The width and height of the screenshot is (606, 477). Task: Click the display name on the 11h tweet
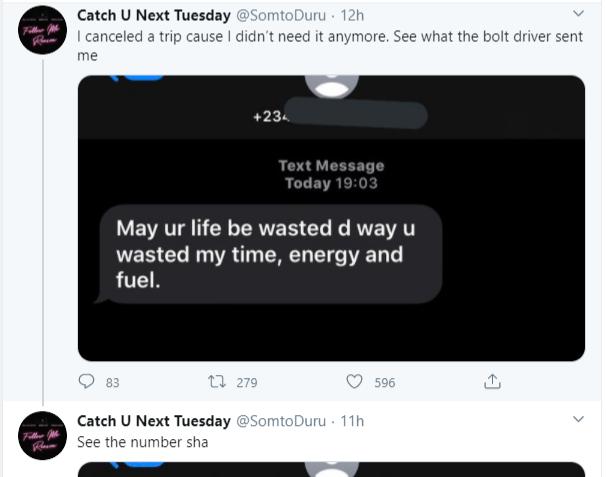(x=153, y=421)
